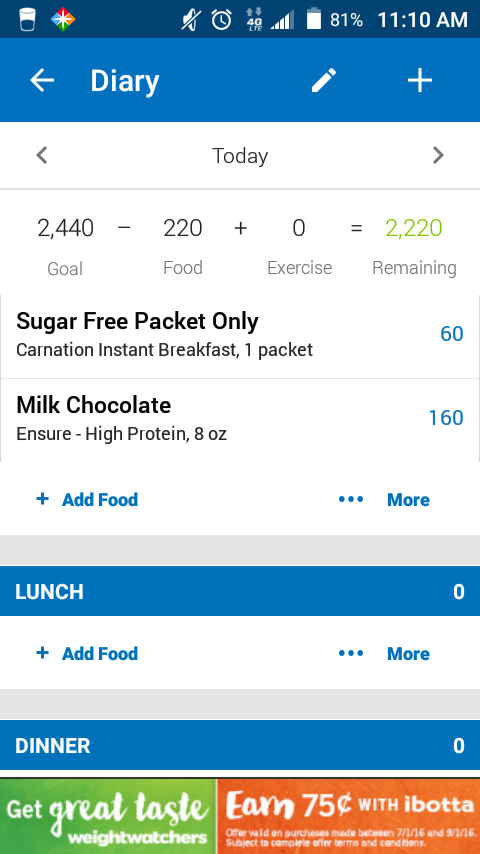Go to next day with right chevron
The height and width of the screenshot is (854, 480).
(438, 156)
